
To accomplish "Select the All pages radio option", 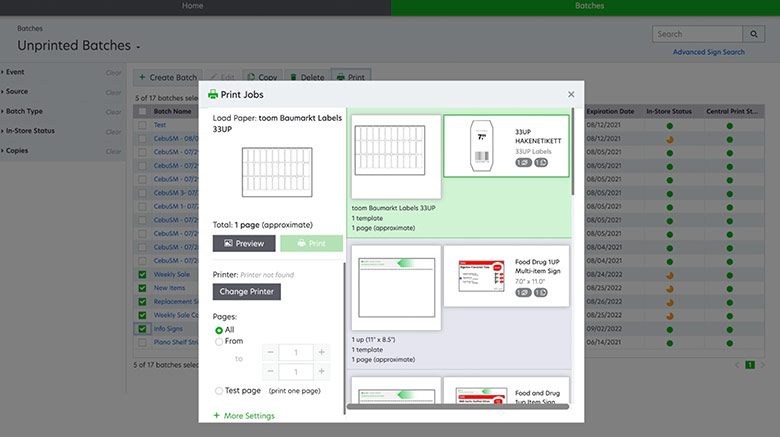I will pos(220,329).
